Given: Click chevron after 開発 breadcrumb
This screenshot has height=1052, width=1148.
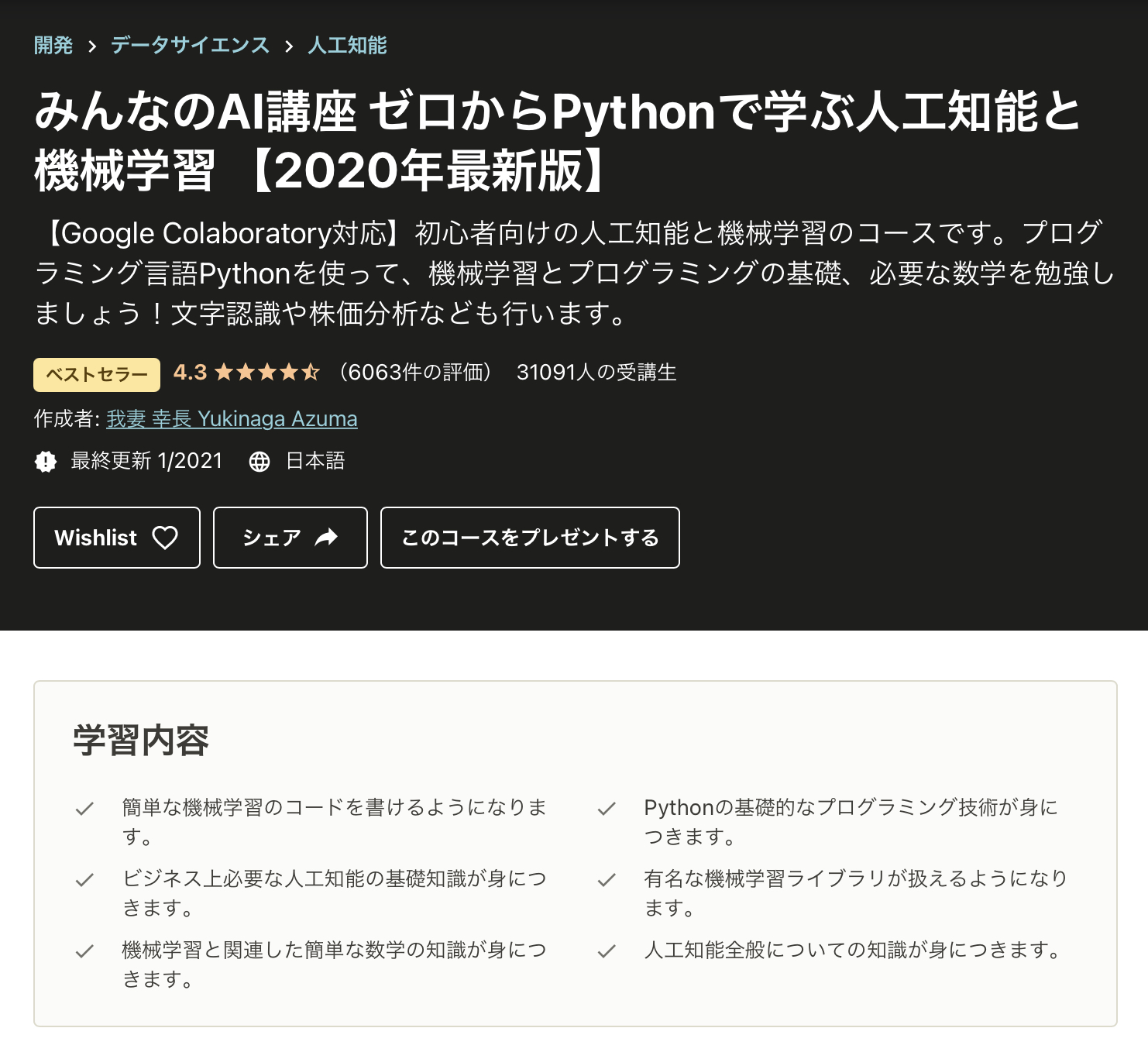Looking at the screenshot, I should pos(92,46).
